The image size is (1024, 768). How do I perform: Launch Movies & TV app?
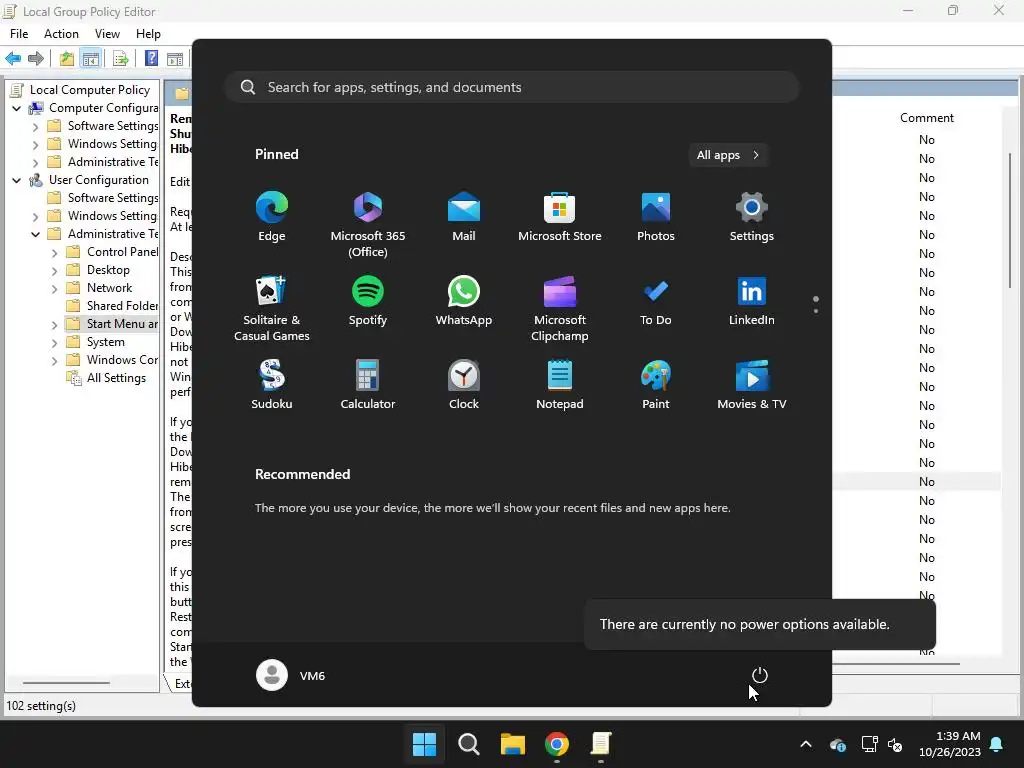click(x=752, y=385)
